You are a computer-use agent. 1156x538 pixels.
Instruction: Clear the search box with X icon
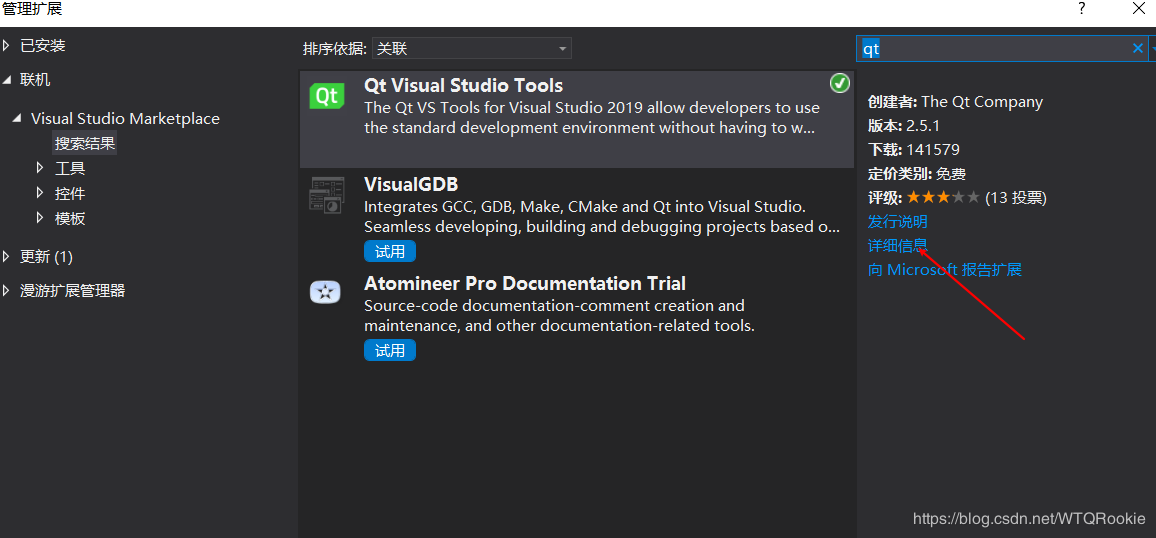coord(1137,48)
